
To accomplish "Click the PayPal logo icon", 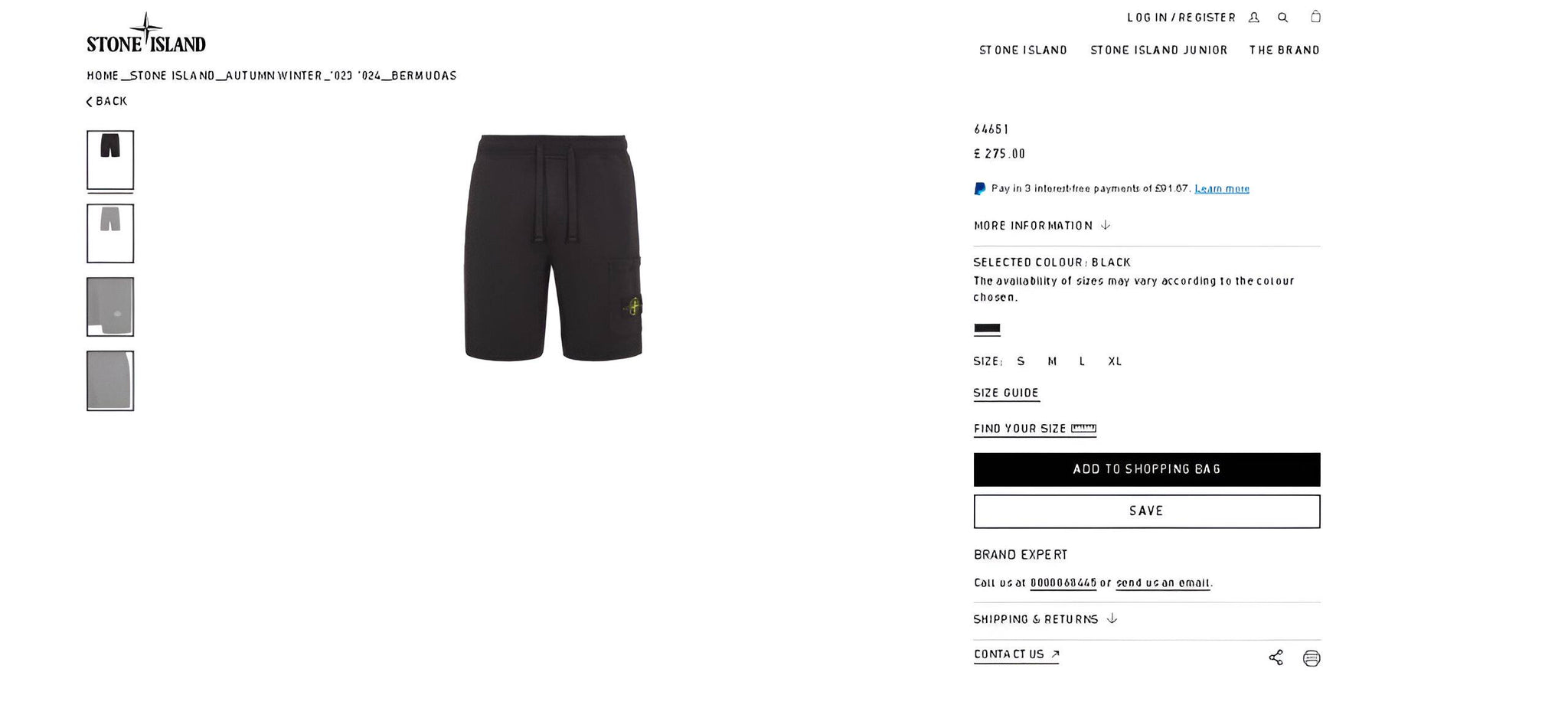I will [979, 188].
